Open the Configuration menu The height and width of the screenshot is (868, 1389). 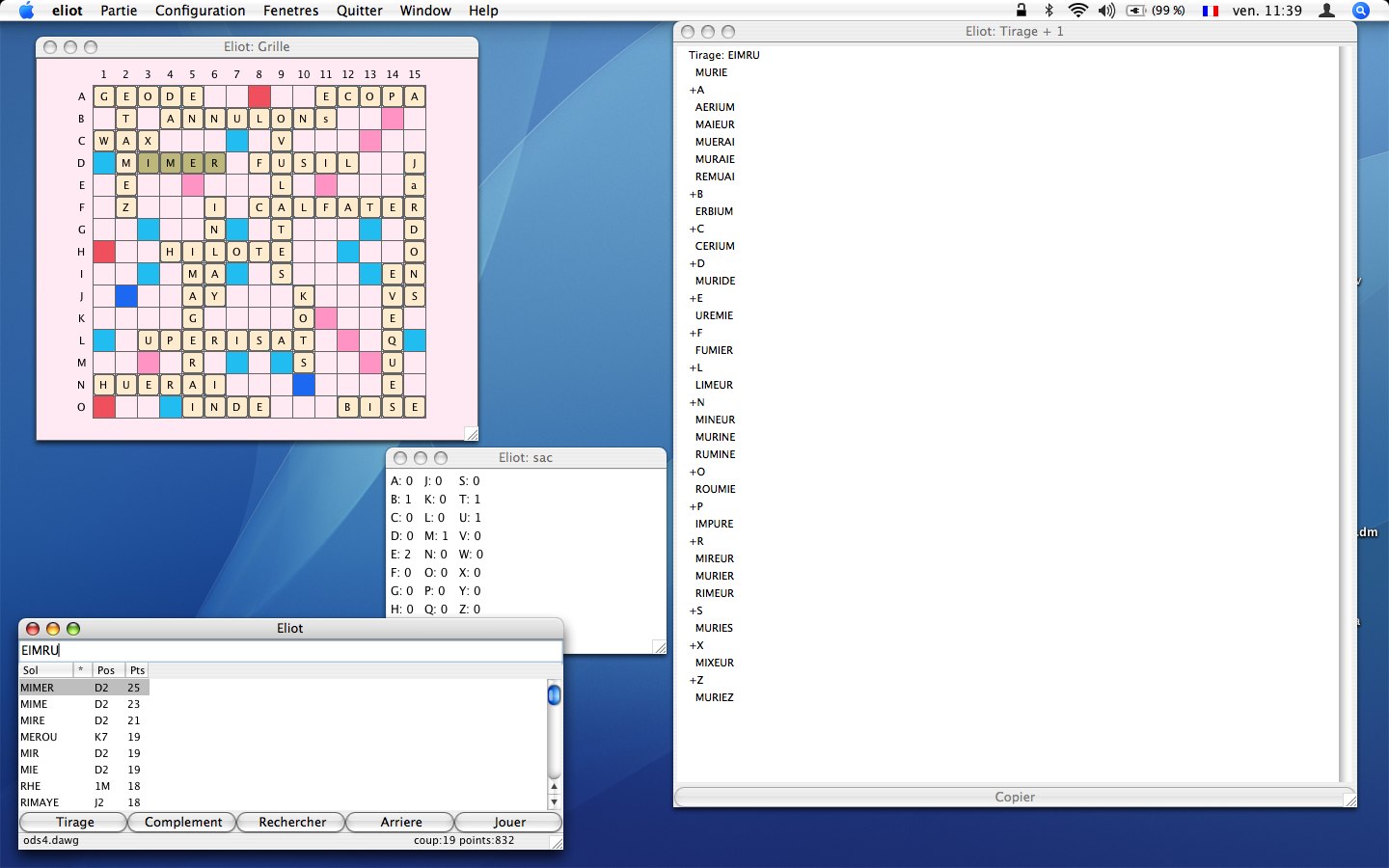point(200,11)
